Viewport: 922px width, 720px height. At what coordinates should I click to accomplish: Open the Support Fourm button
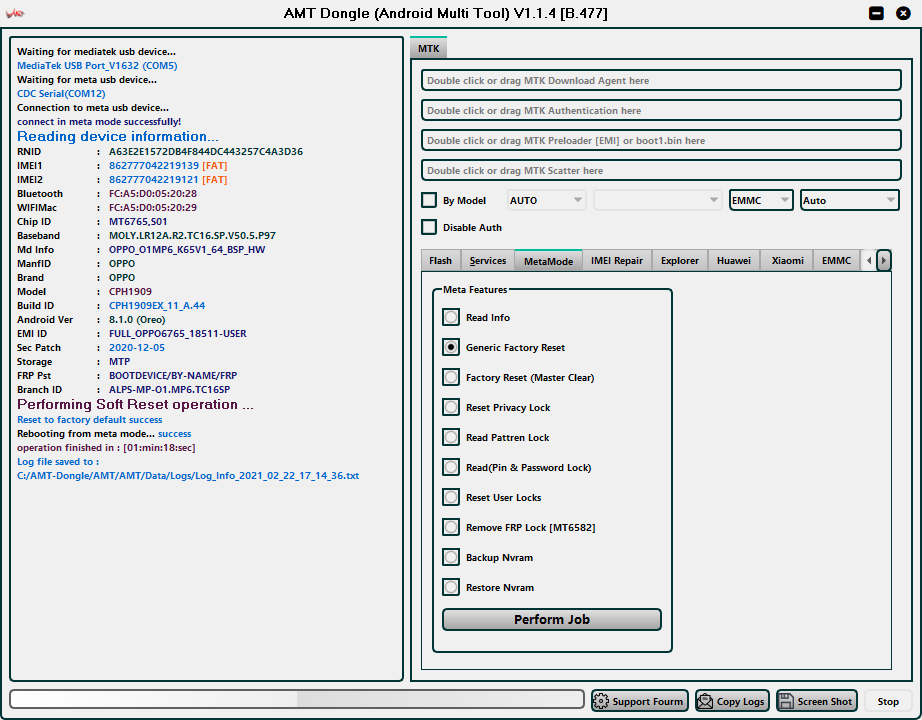pyautogui.click(x=640, y=701)
